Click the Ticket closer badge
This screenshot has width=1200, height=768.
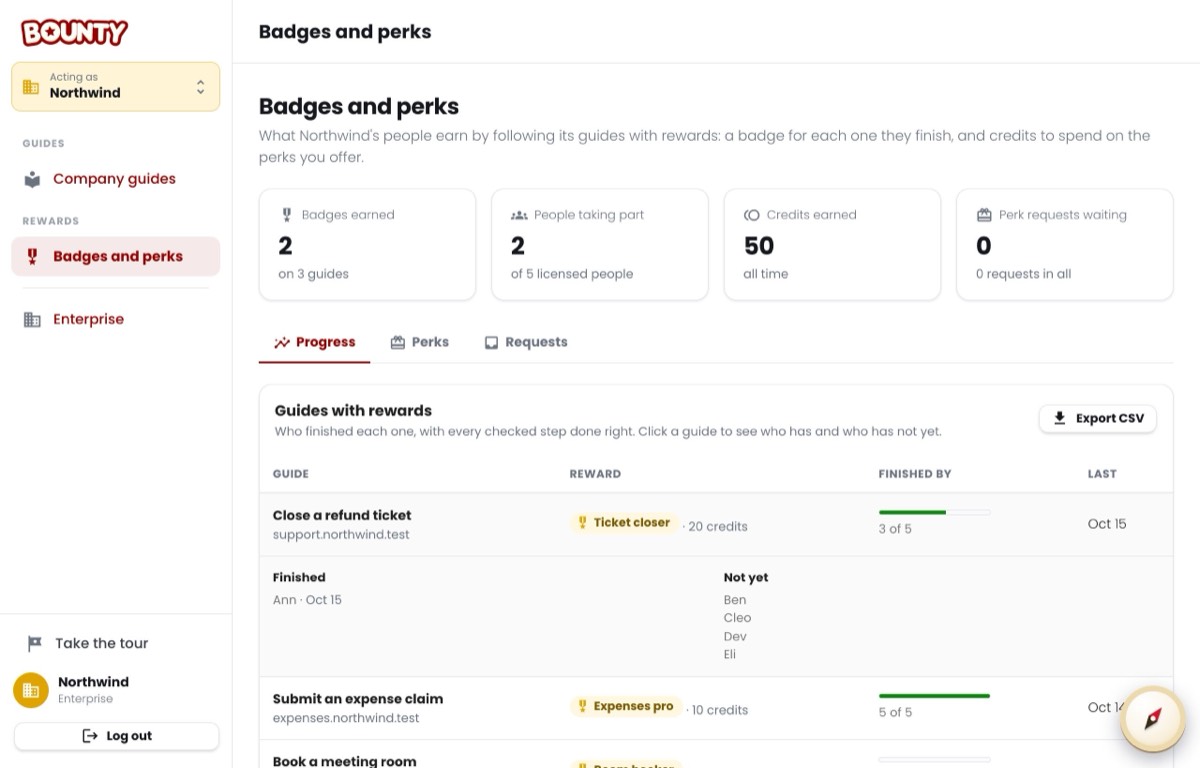pyautogui.click(x=623, y=523)
